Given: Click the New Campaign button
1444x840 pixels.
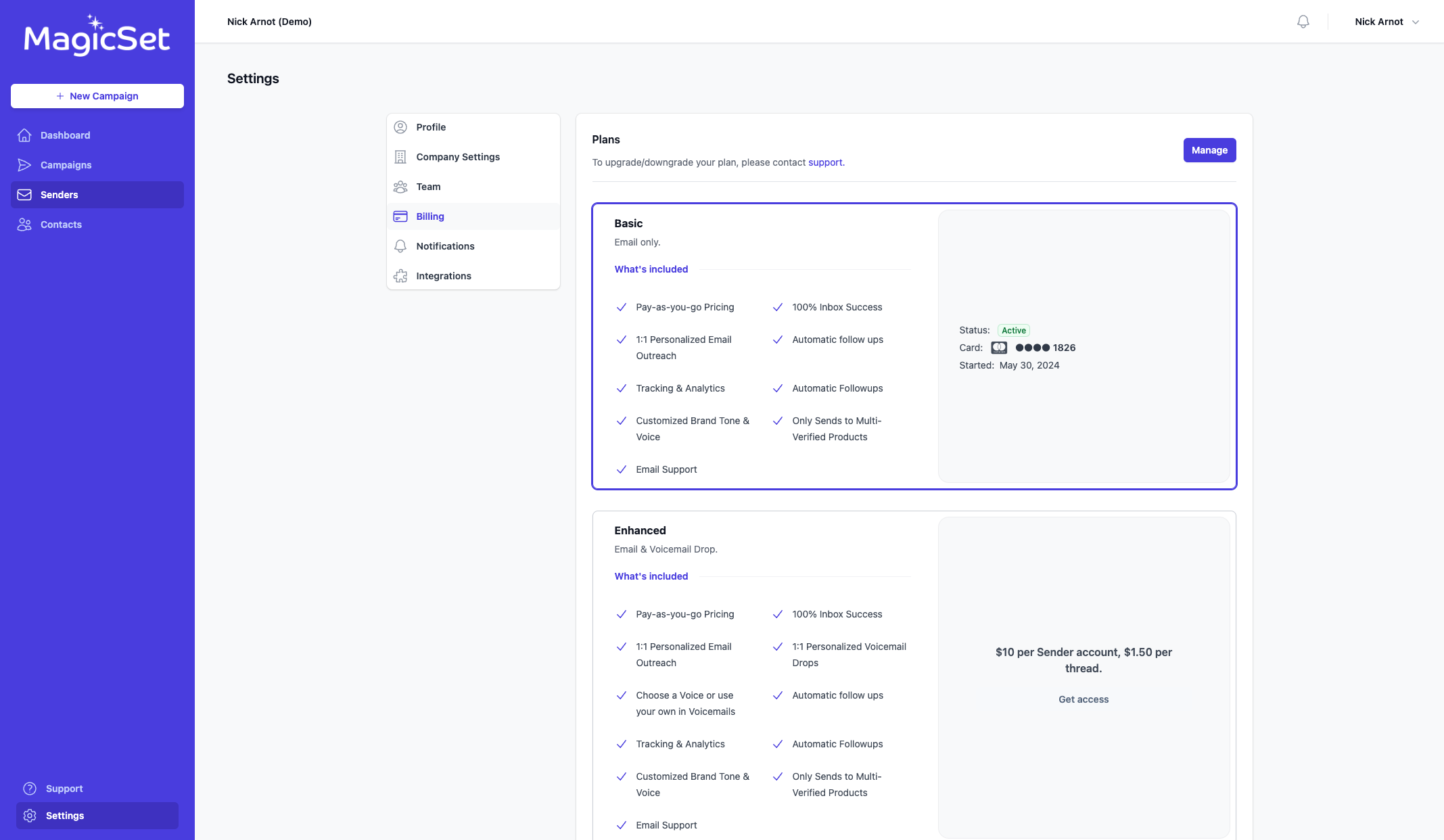Looking at the screenshot, I should tap(97, 96).
